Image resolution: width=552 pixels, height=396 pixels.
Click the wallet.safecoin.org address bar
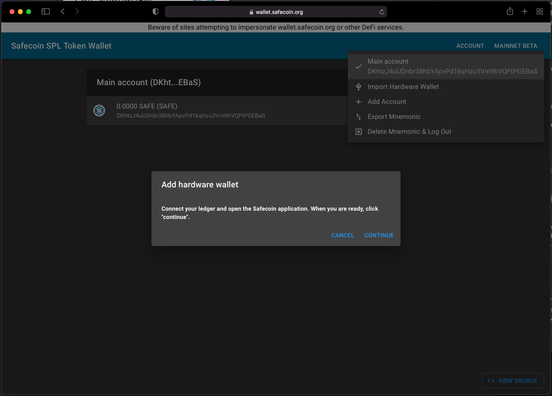coord(276,12)
